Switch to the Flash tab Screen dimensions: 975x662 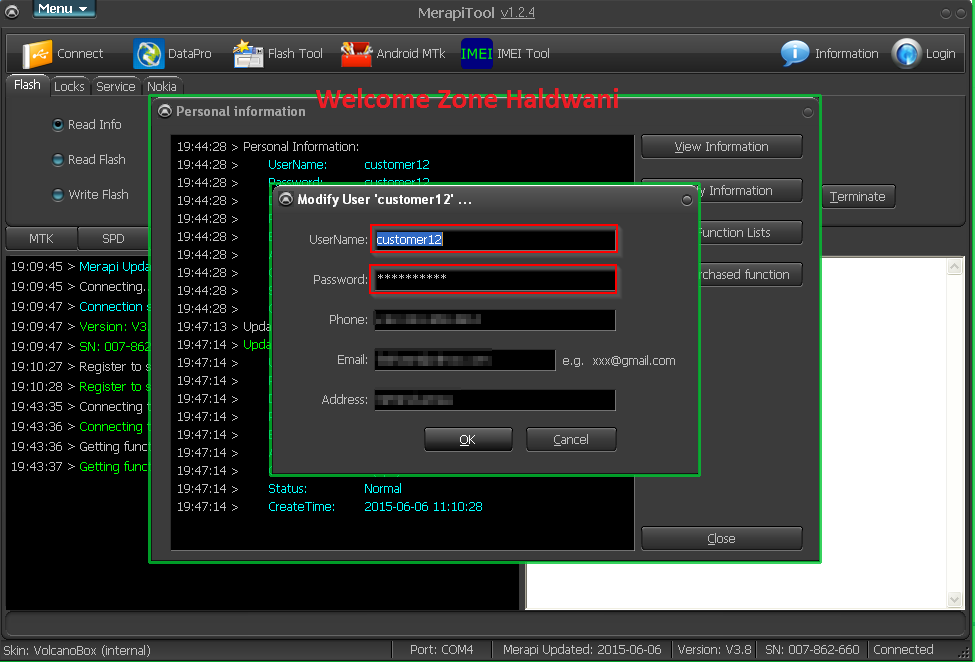coord(27,85)
